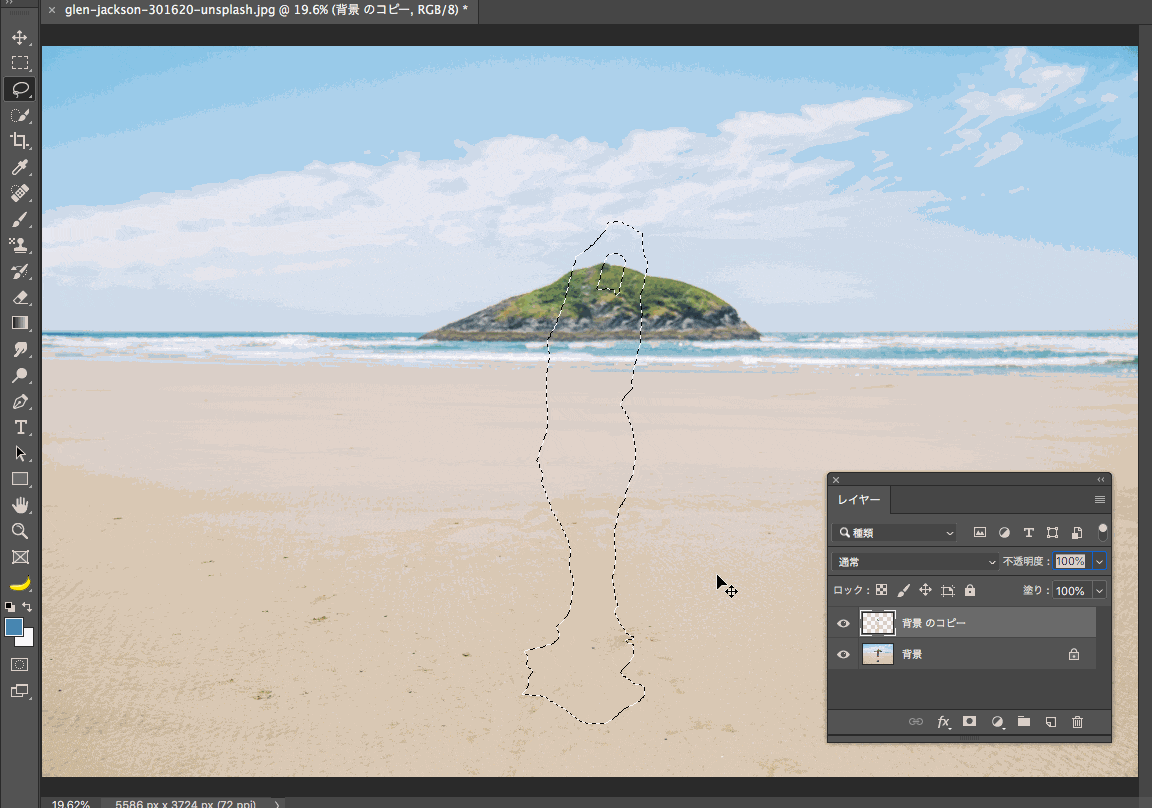1152x808 pixels.
Task: Expand the 不透明度 opacity dropdown arrow
Action: [1099, 562]
